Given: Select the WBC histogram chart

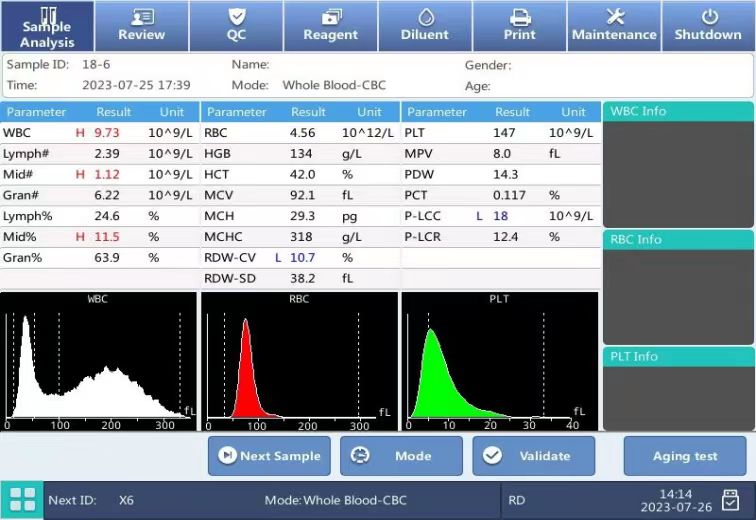Looking at the screenshot, I should pyautogui.click(x=99, y=362).
